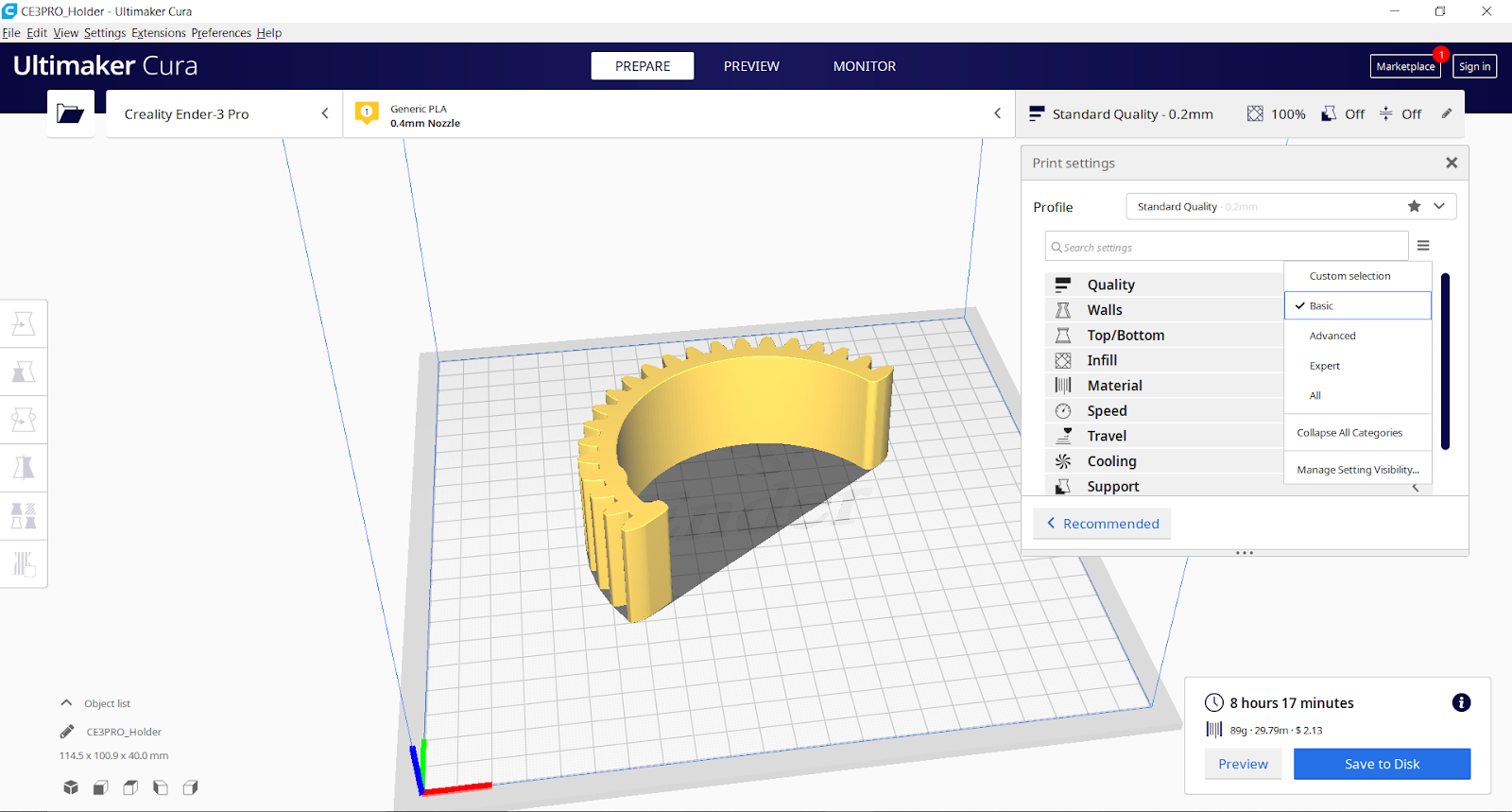Image resolution: width=1512 pixels, height=812 pixels.
Task: Close the Print settings panel
Action: pyautogui.click(x=1452, y=163)
